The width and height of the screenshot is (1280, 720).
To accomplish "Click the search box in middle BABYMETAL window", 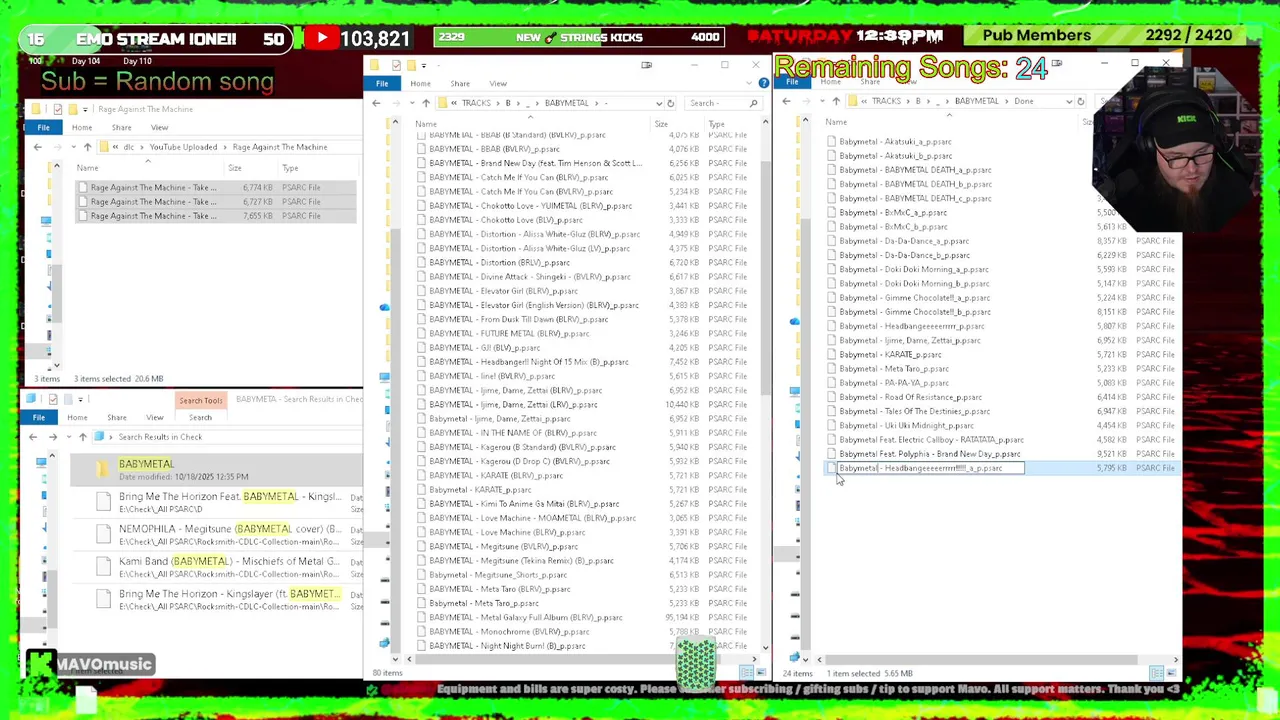I will click(x=722, y=103).
